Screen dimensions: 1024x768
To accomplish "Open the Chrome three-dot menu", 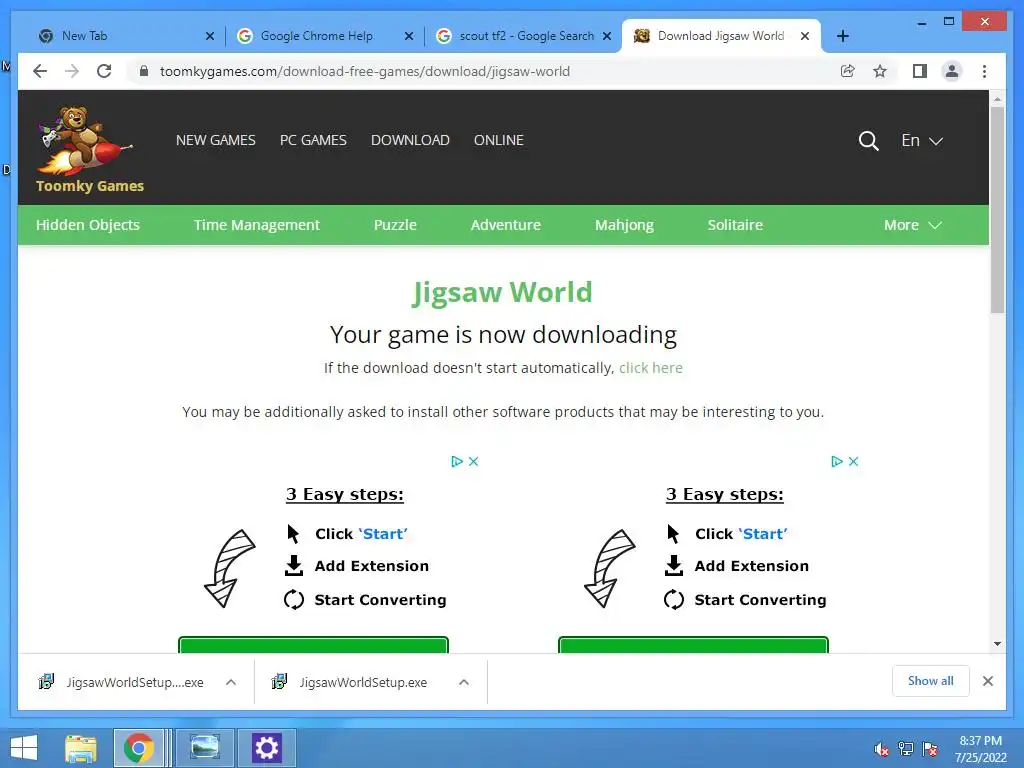I will point(984,71).
